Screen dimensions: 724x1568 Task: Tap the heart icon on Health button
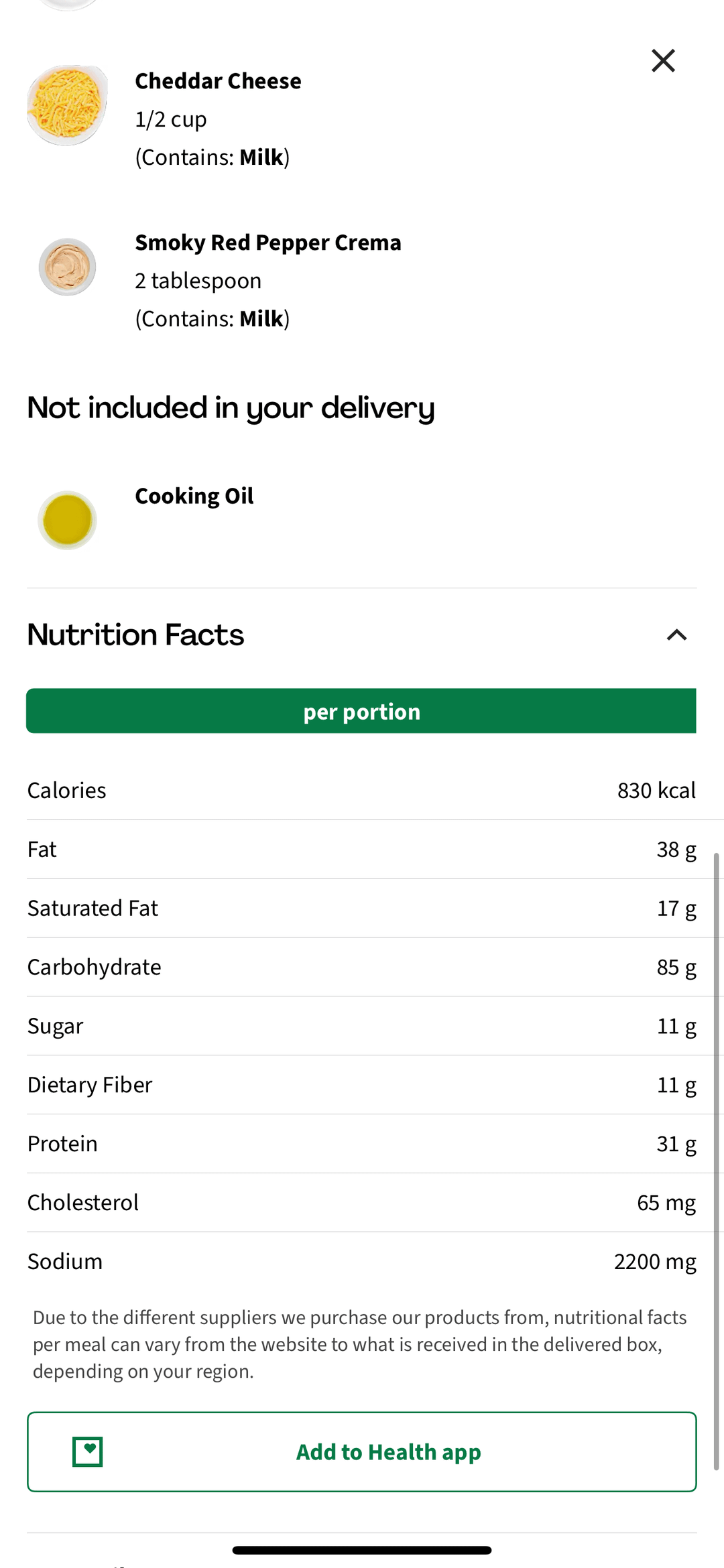click(x=88, y=1451)
